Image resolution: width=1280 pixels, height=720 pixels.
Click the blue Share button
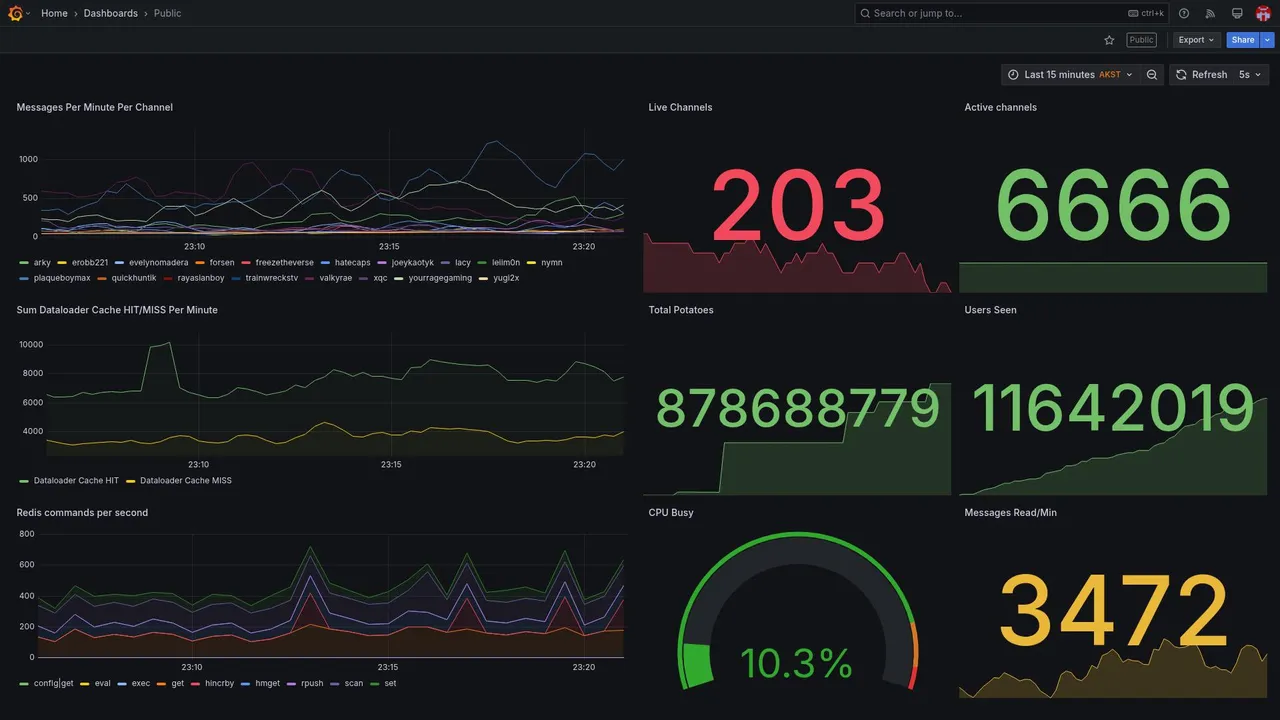[x=1243, y=40]
